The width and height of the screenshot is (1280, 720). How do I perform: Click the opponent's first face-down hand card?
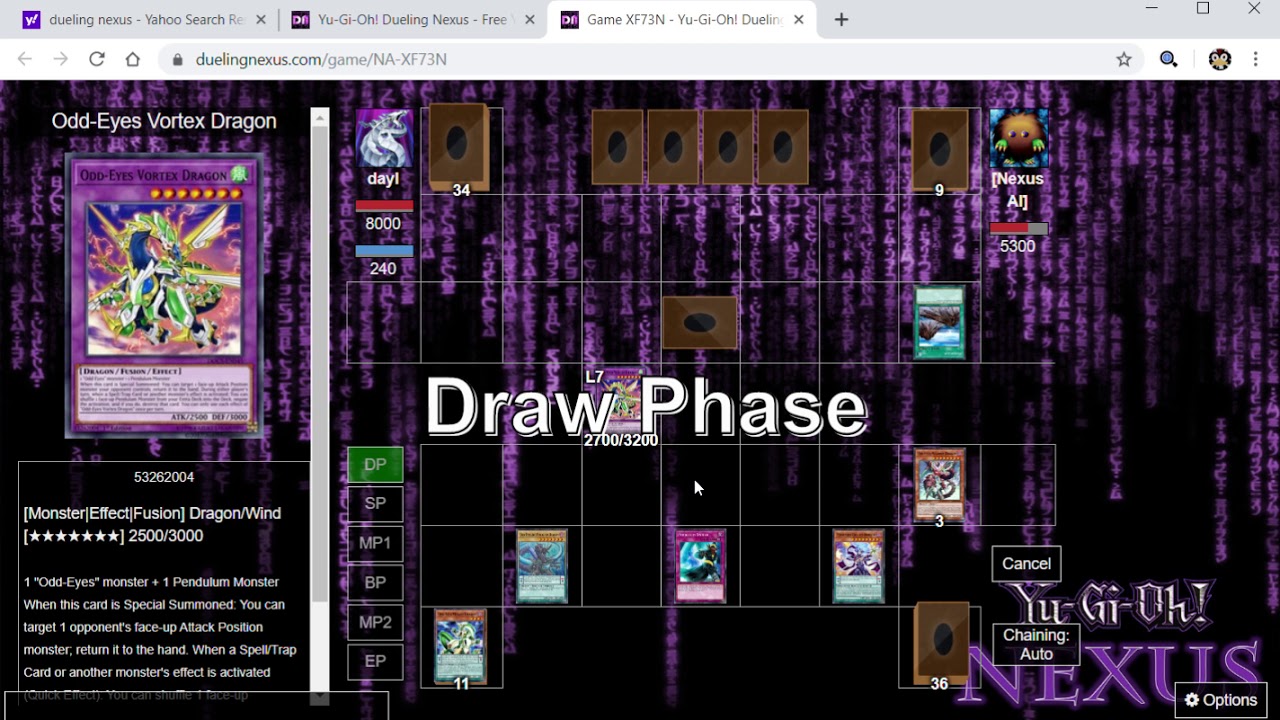[618, 147]
